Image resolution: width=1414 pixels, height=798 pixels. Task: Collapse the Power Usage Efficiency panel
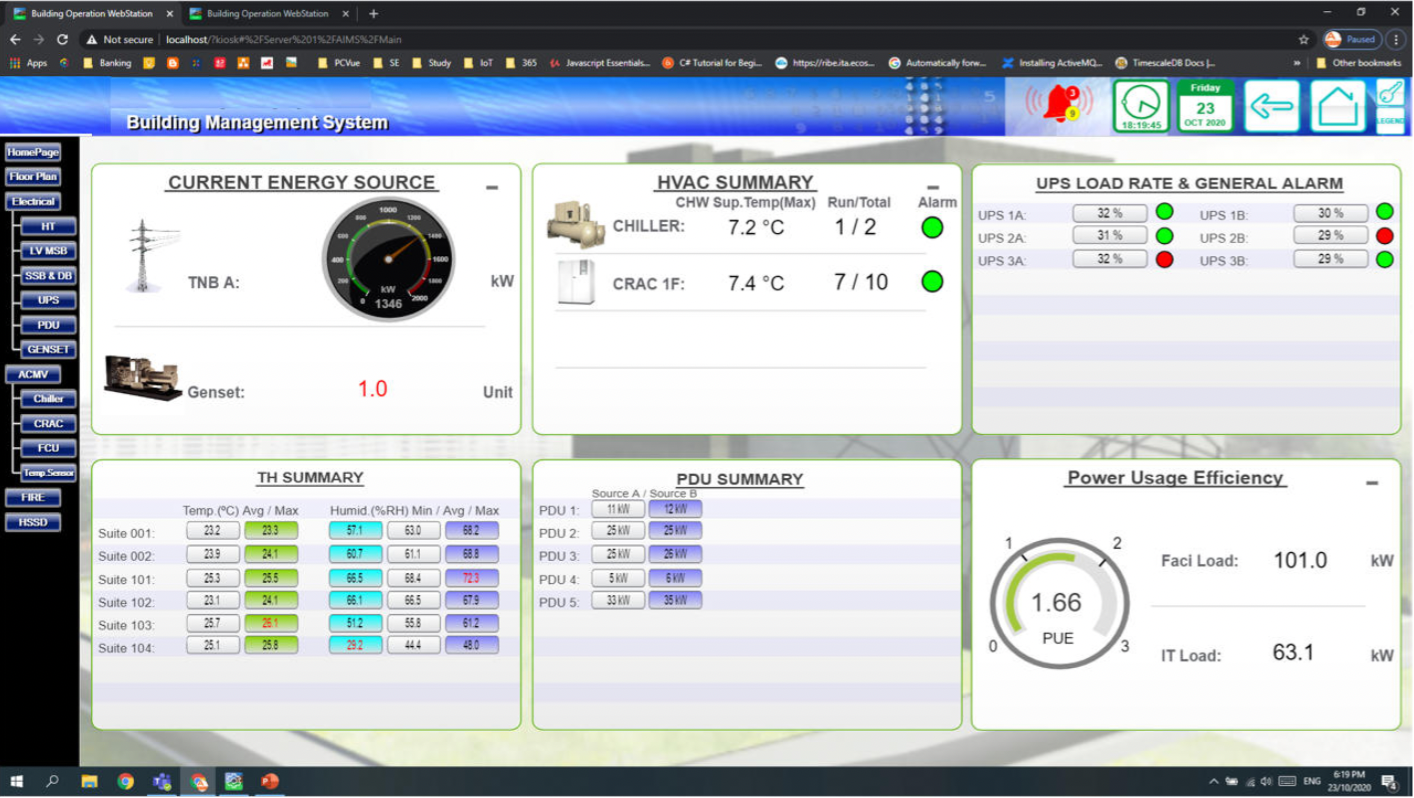(1372, 482)
